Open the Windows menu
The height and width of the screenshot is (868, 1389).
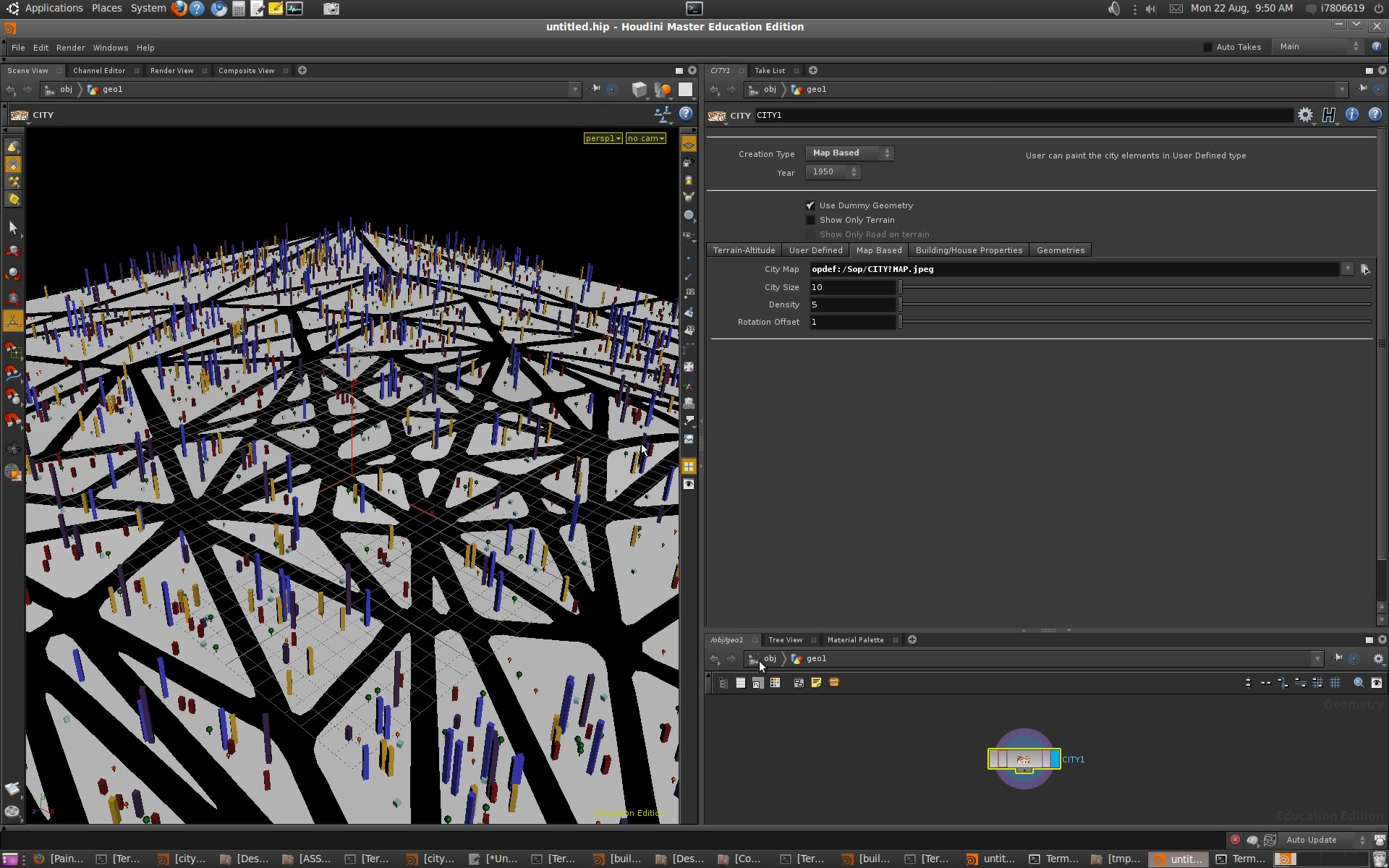pyautogui.click(x=111, y=48)
